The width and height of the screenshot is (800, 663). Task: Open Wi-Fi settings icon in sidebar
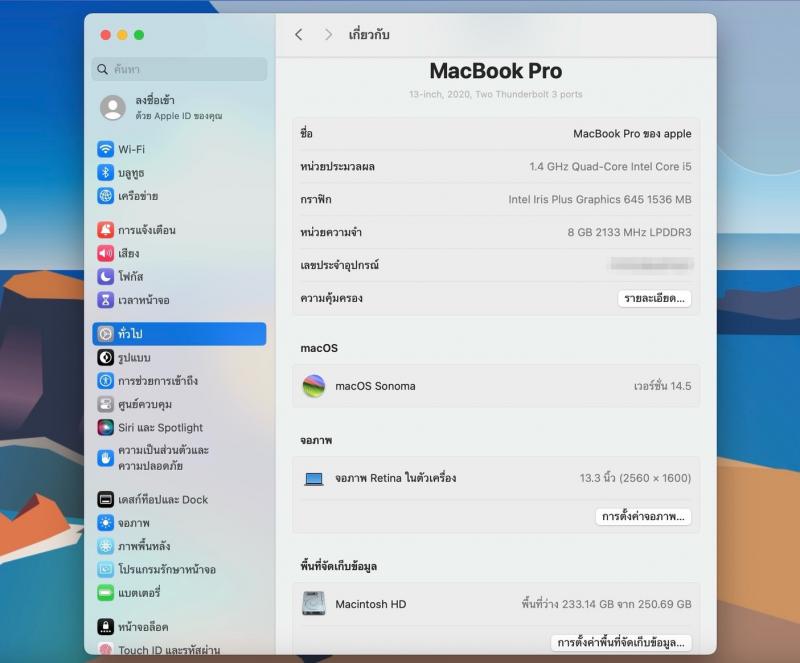pos(106,149)
